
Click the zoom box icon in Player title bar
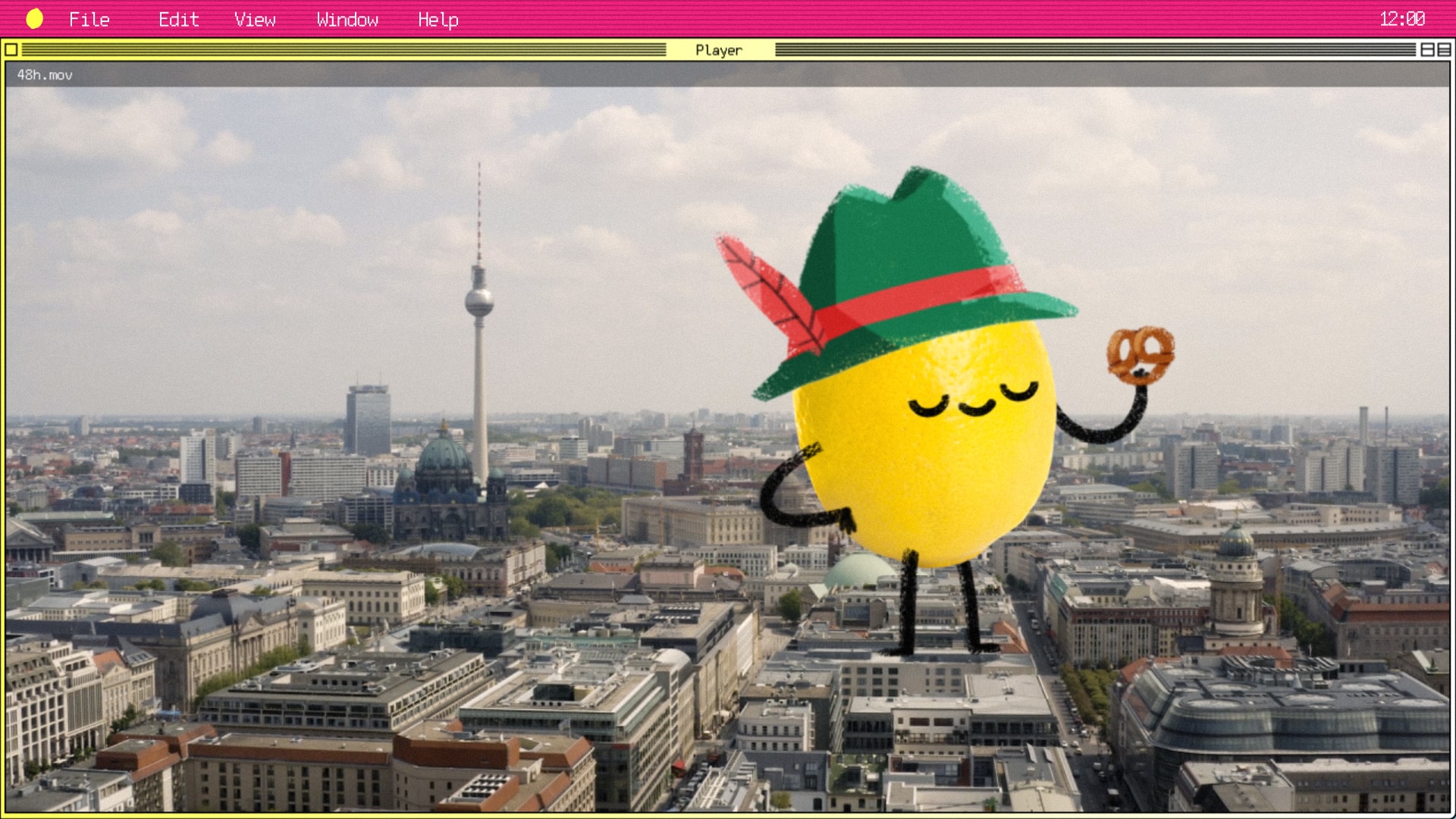pyautogui.click(x=1427, y=50)
